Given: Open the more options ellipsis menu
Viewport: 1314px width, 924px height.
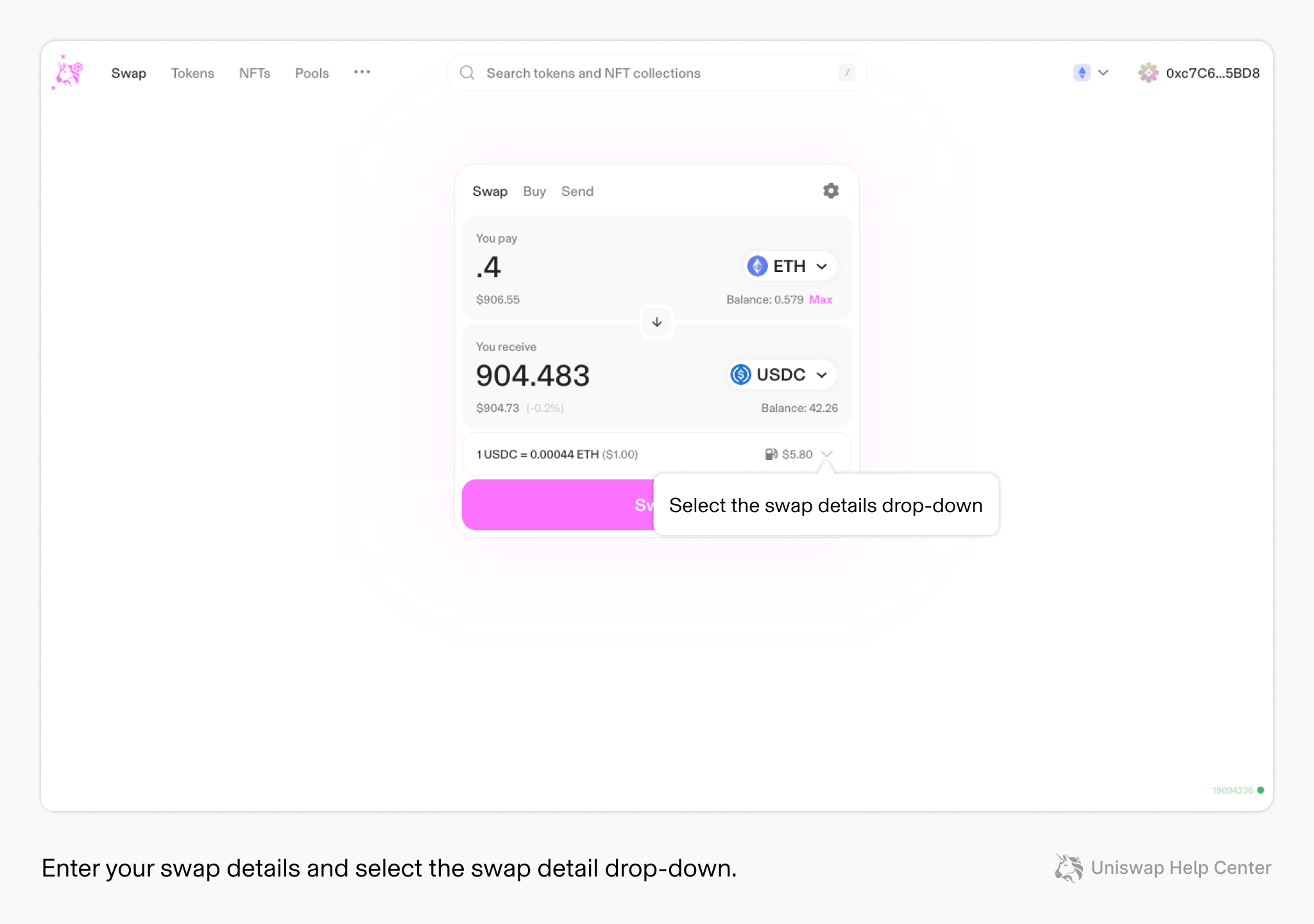Looking at the screenshot, I should [362, 73].
